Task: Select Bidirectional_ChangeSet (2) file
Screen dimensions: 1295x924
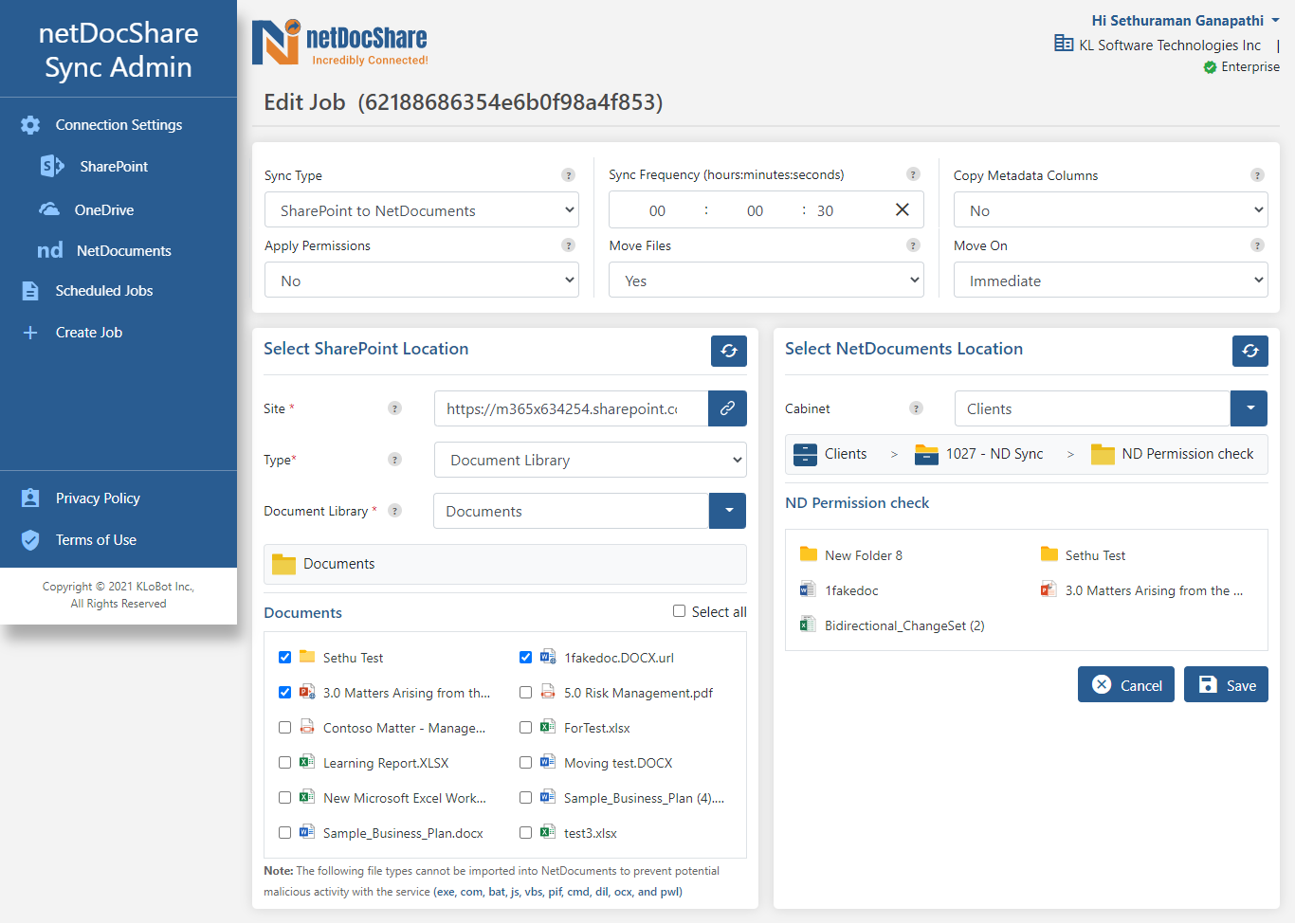Action: [904, 625]
